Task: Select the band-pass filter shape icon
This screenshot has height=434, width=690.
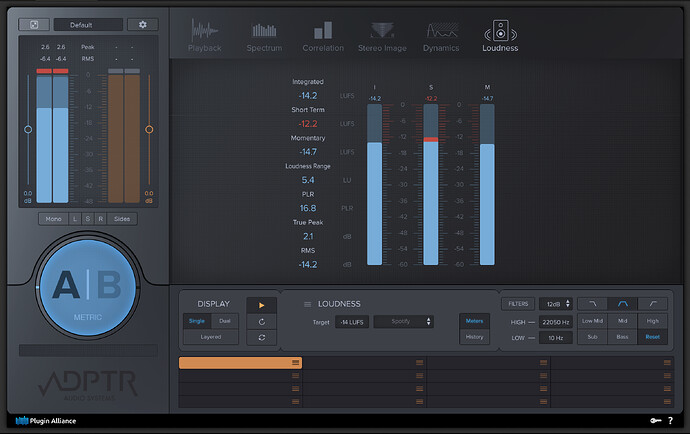Action: point(622,304)
